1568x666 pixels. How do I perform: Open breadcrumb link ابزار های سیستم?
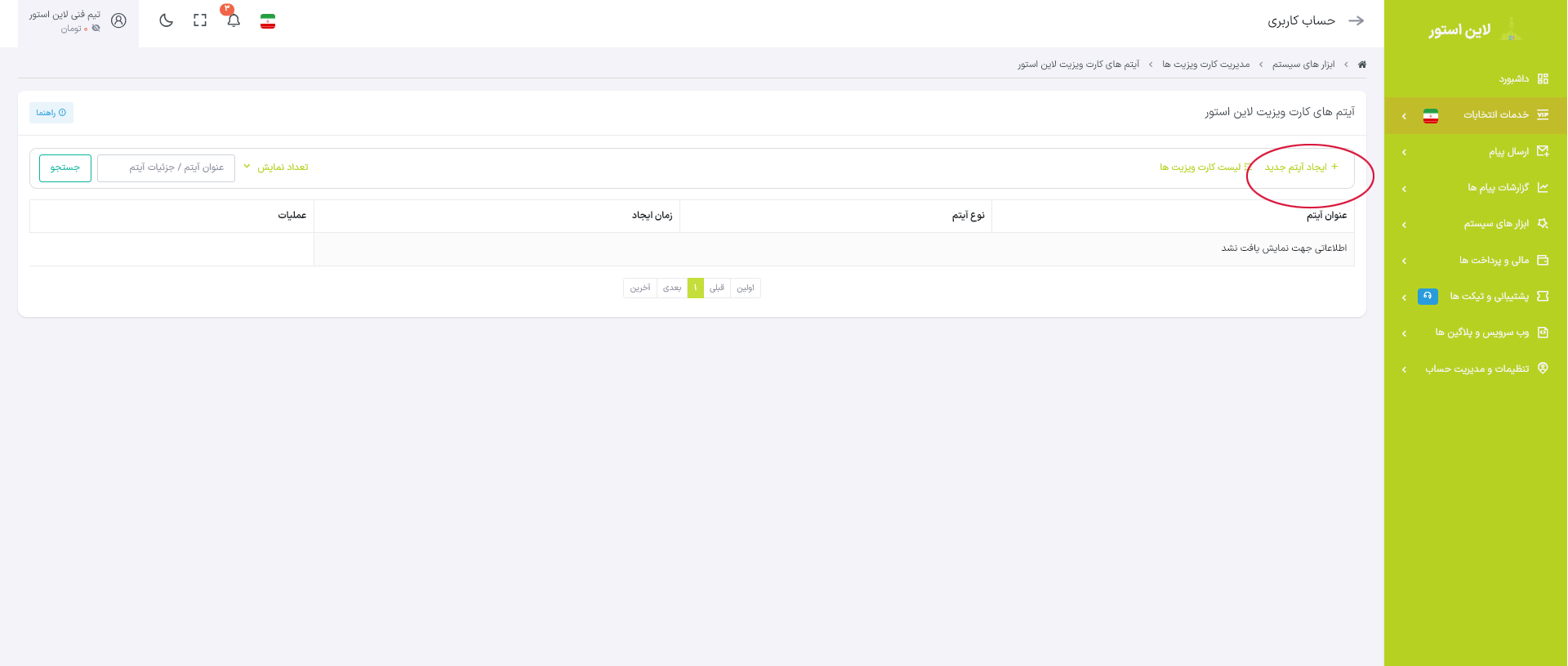point(1303,65)
